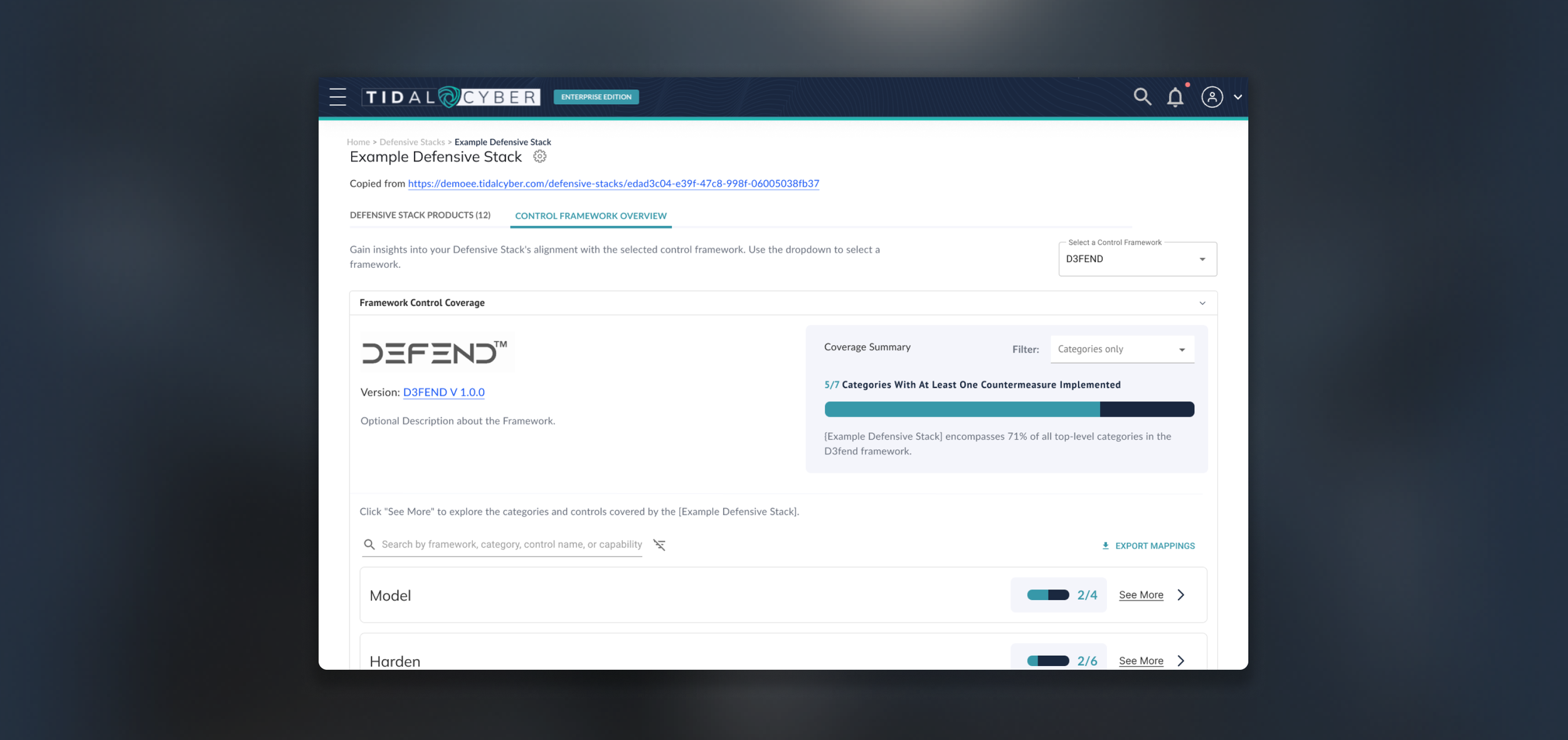This screenshot has width=1568, height=740.
Task: Open the Categories only filter dropdown
Action: click(x=1121, y=349)
